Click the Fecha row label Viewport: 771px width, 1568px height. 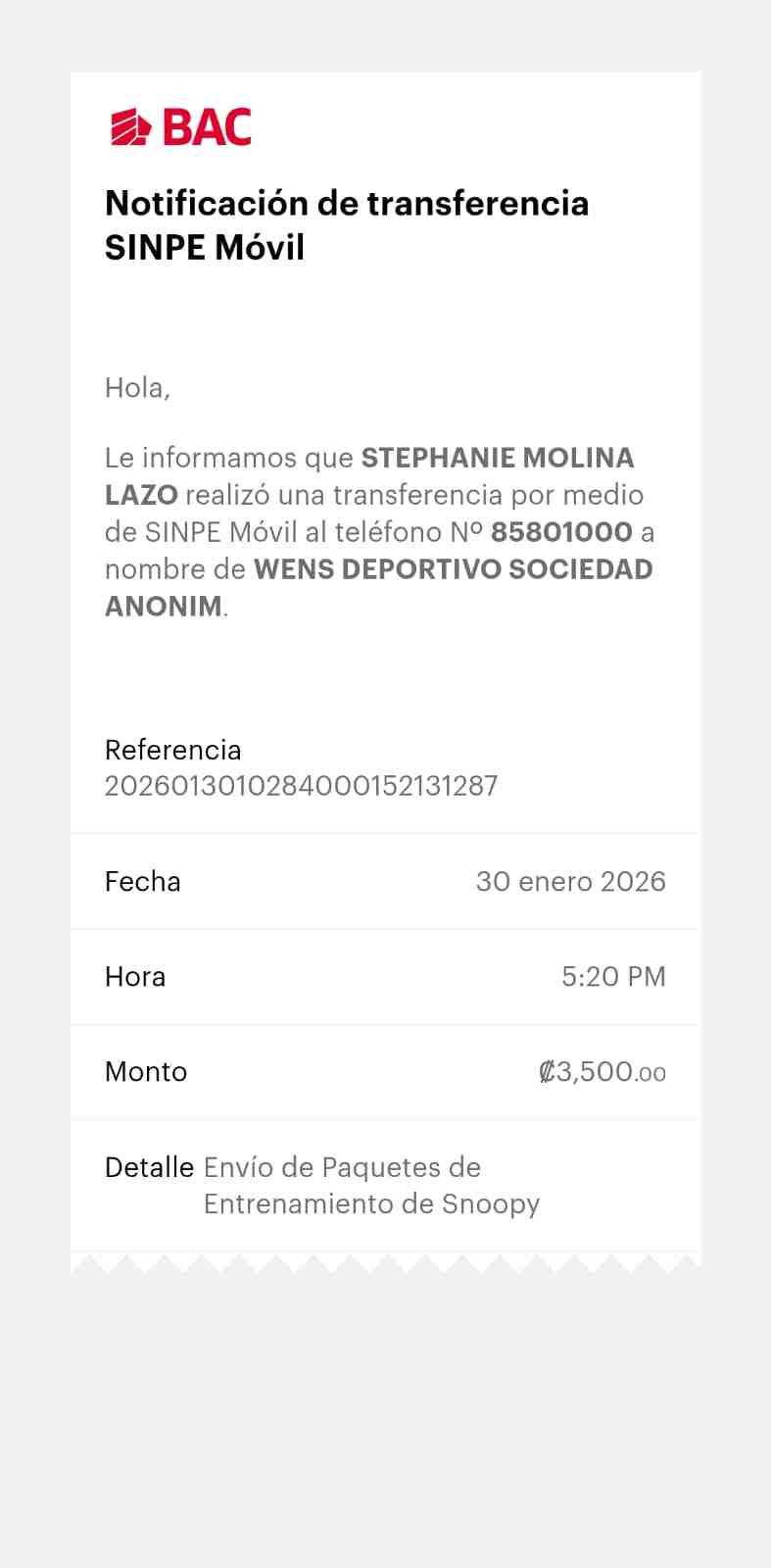click(x=143, y=881)
